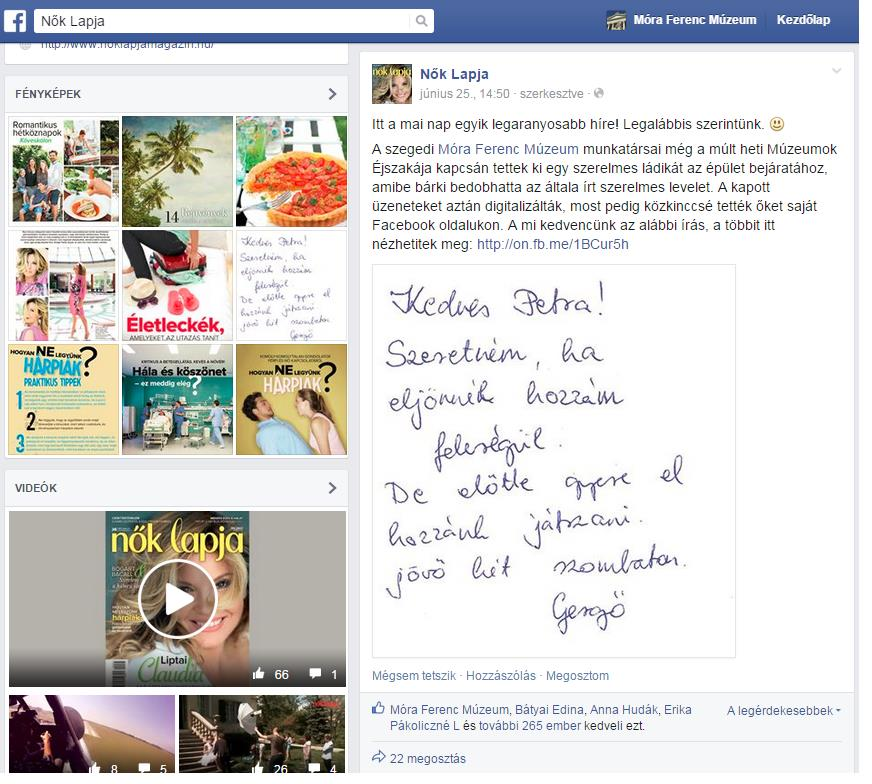Open A legérdekesebbek sort dropdown
Image resolution: width=872 pixels, height=784 pixels.
[x=784, y=711]
